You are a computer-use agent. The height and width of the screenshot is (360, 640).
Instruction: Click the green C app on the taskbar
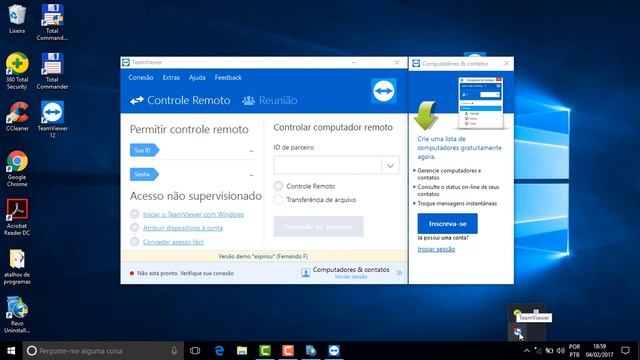[265, 351]
